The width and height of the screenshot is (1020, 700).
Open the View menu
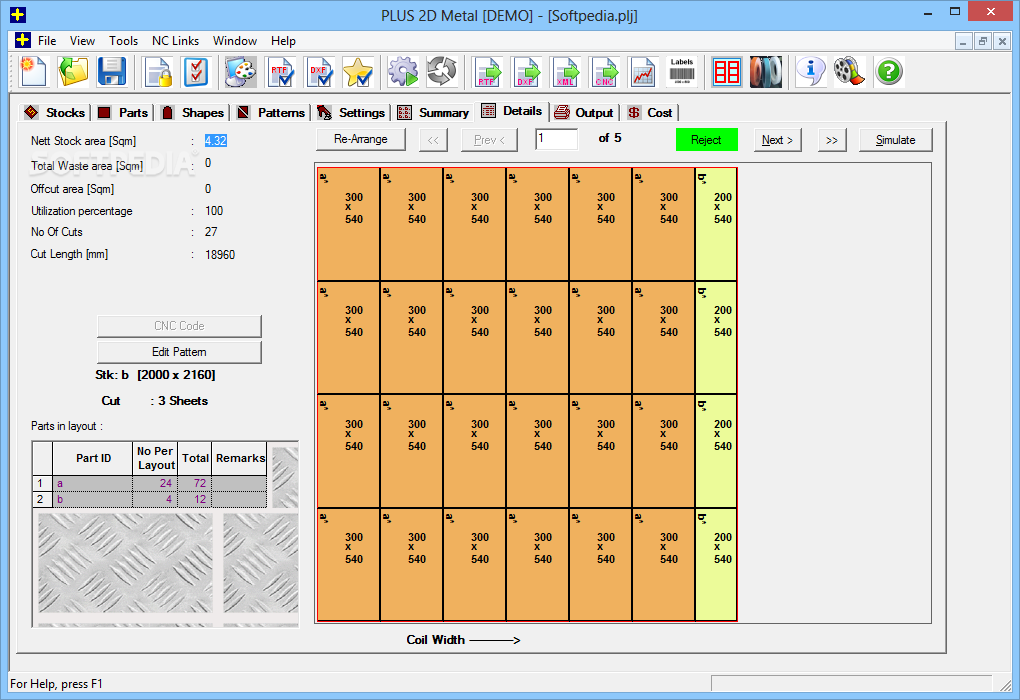click(x=83, y=40)
